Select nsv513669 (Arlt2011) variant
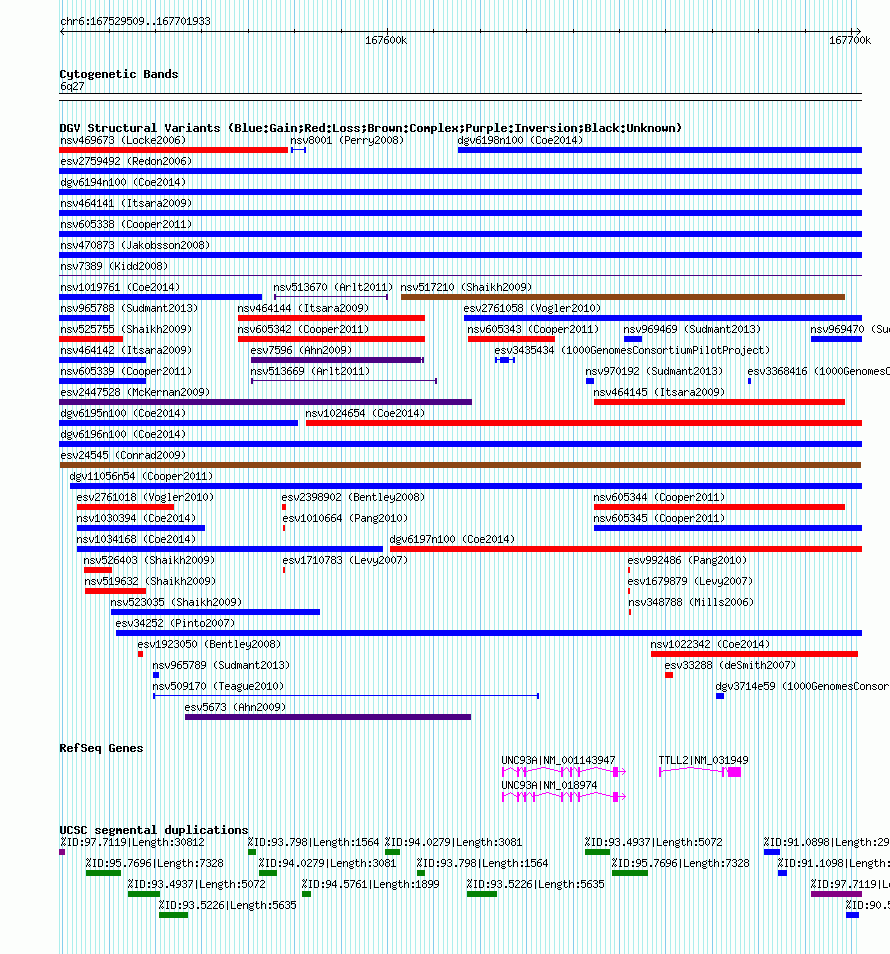Screen dimensions: 890x954 344,381
